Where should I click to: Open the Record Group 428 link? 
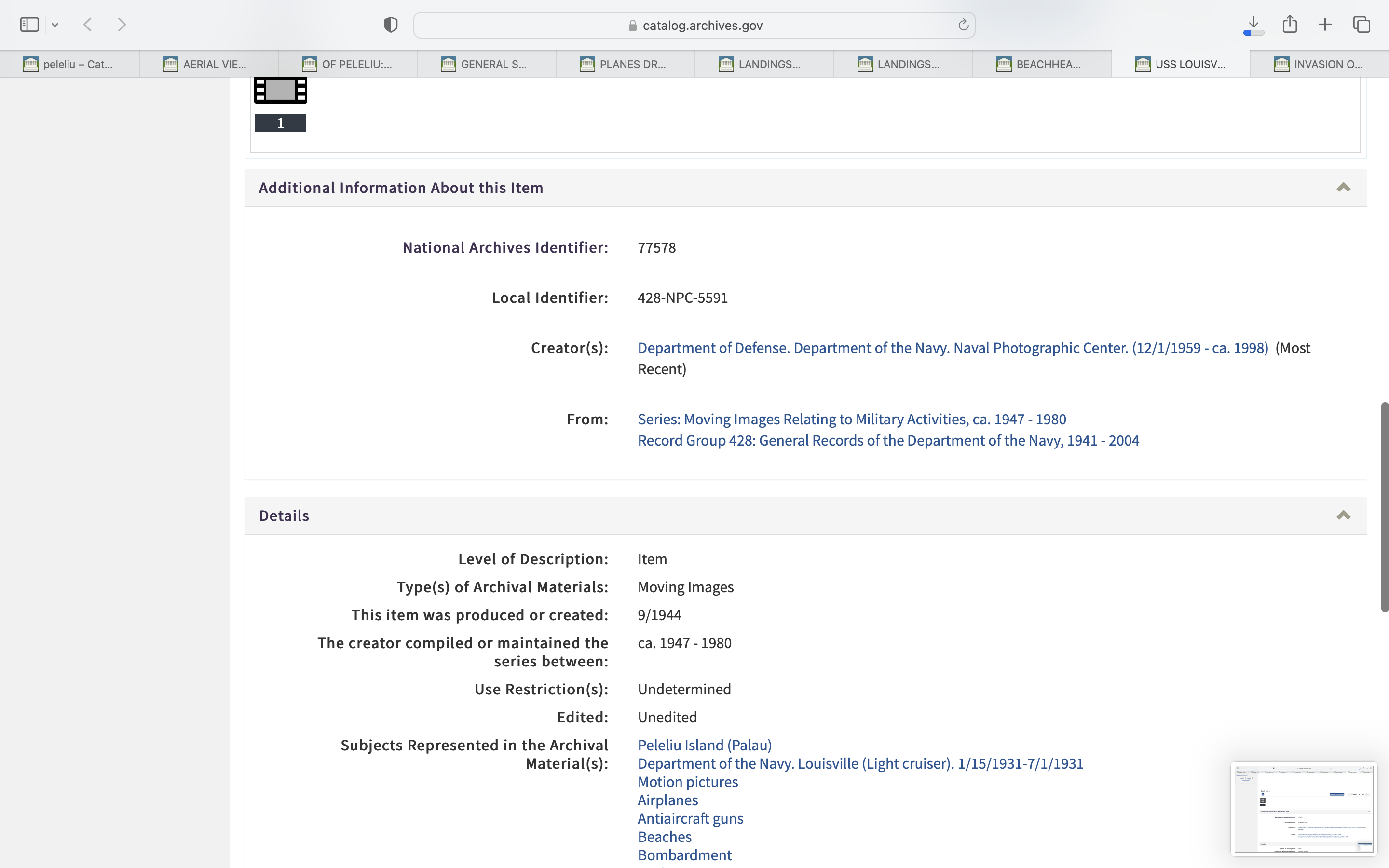click(888, 440)
